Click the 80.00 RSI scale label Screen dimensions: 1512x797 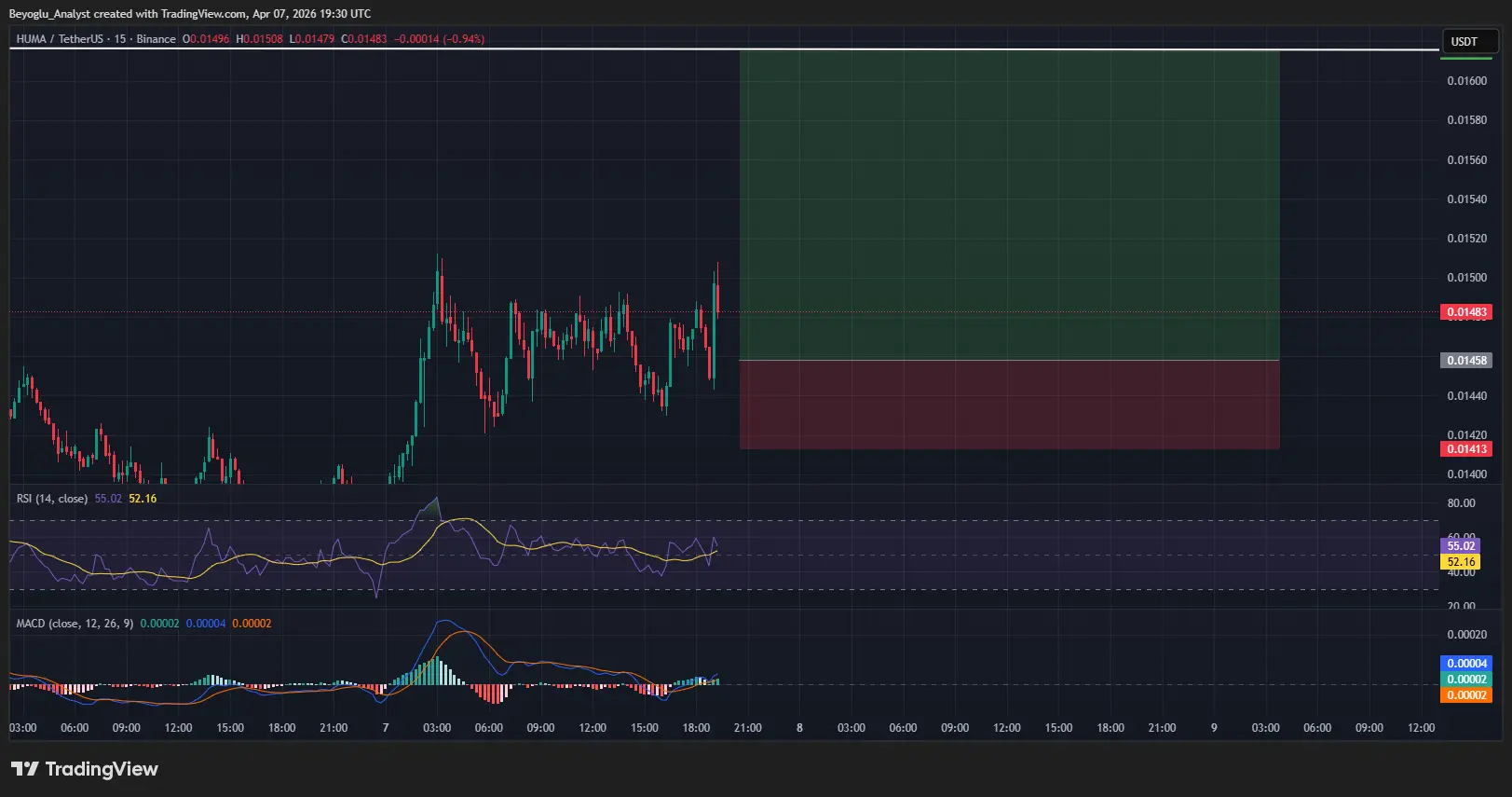click(x=1462, y=503)
